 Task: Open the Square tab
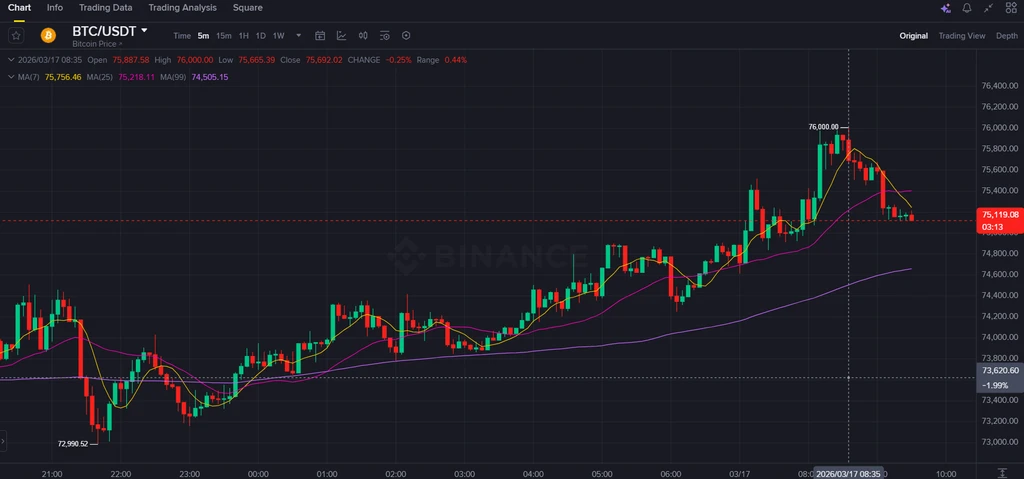[248, 8]
